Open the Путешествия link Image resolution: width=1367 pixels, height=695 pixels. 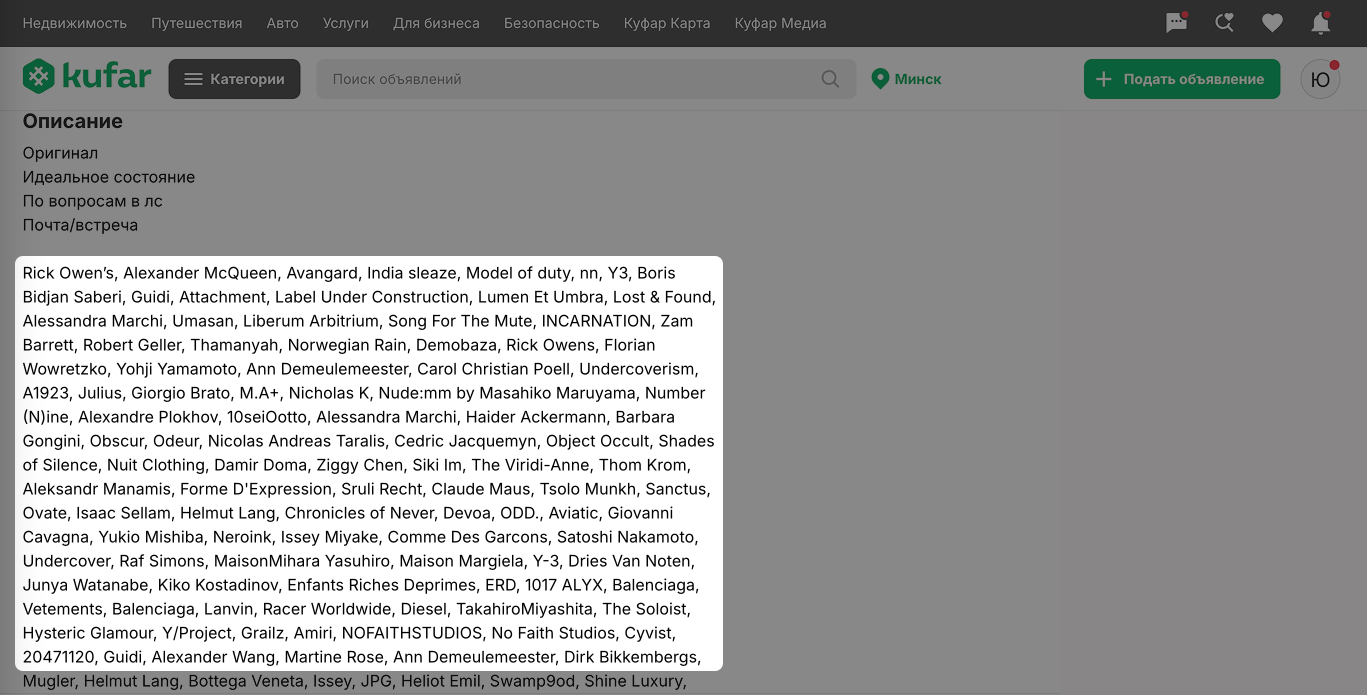(197, 23)
